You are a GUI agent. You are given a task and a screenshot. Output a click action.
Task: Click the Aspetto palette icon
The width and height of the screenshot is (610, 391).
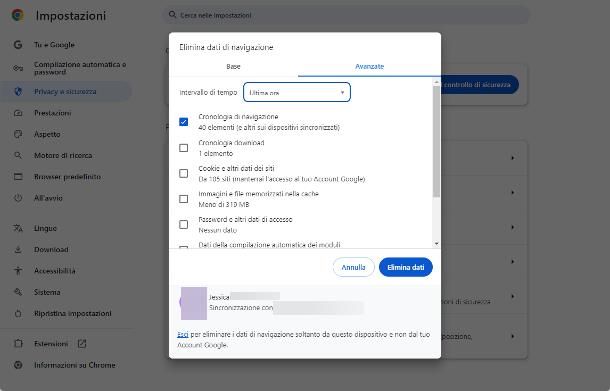coord(18,134)
